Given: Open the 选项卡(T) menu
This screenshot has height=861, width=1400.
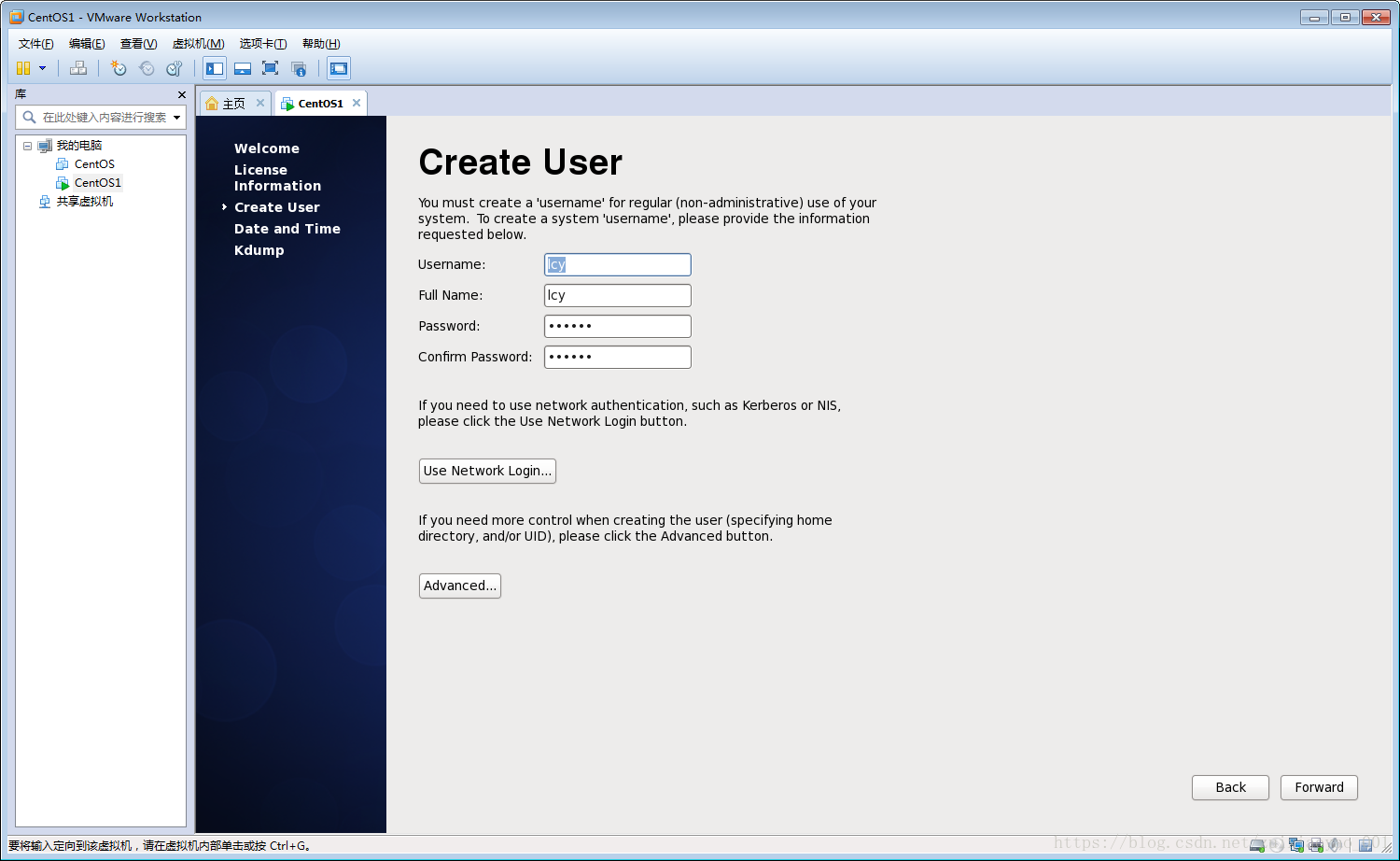Looking at the screenshot, I should pos(262,44).
